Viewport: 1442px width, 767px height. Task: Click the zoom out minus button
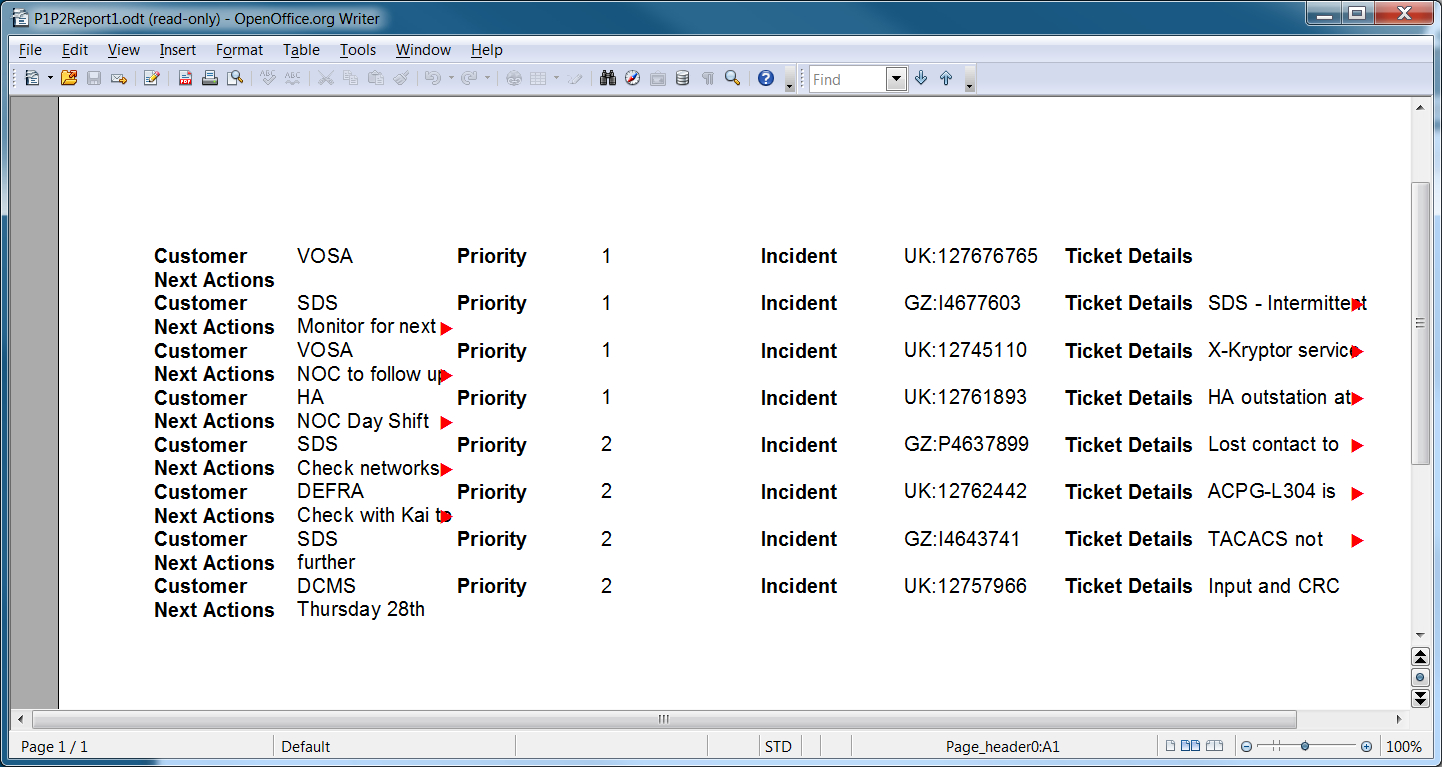1246,747
